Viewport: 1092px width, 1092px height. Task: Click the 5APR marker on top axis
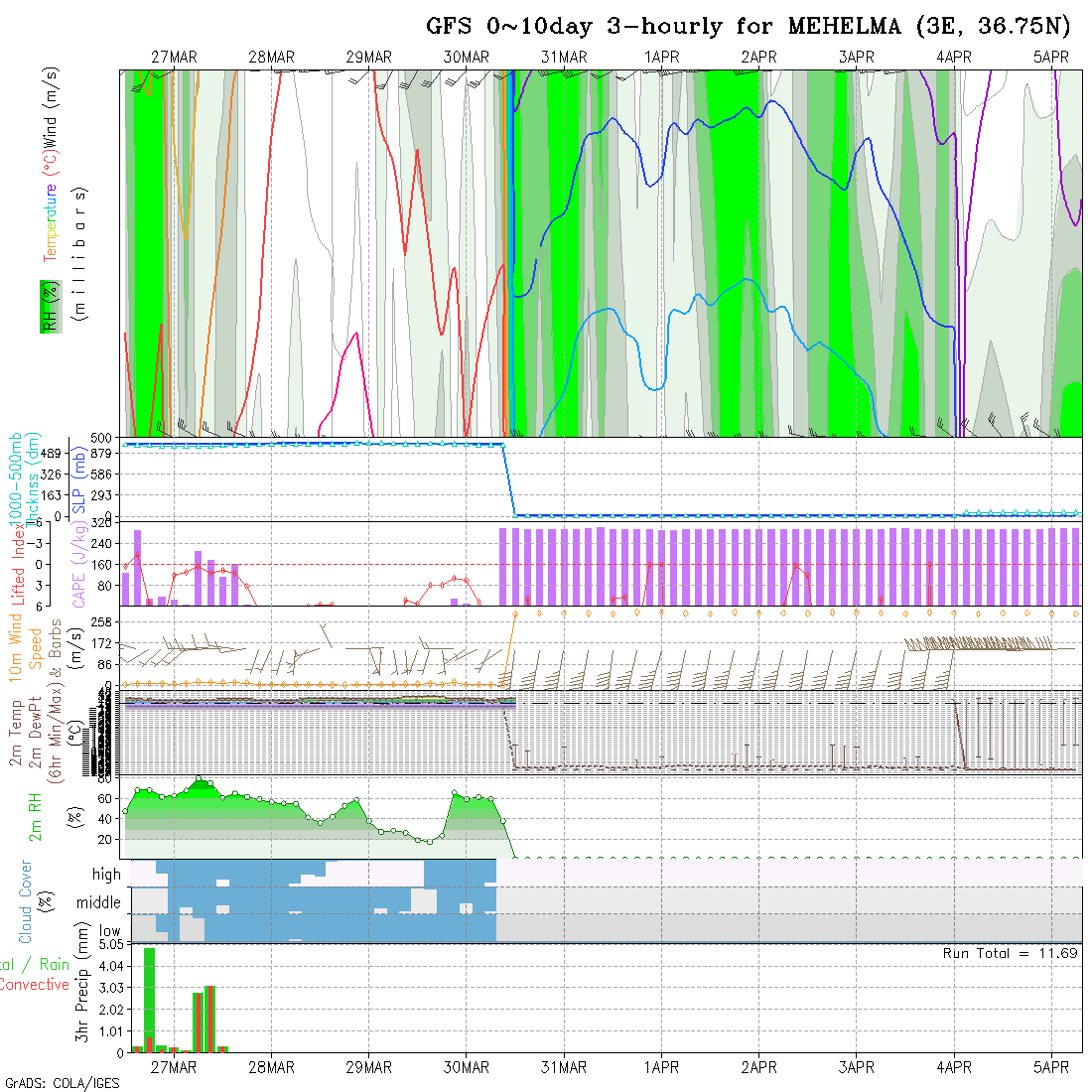tap(1050, 58)
